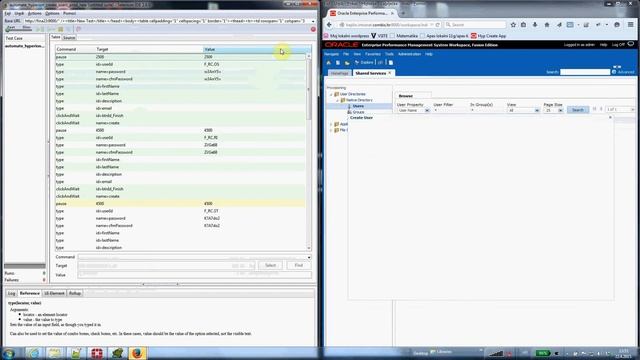Close the Oracle Enterprise Performance browser tab
Image resolution: width=640 pixels, height=360 pixels.
(x=393, y=13)
